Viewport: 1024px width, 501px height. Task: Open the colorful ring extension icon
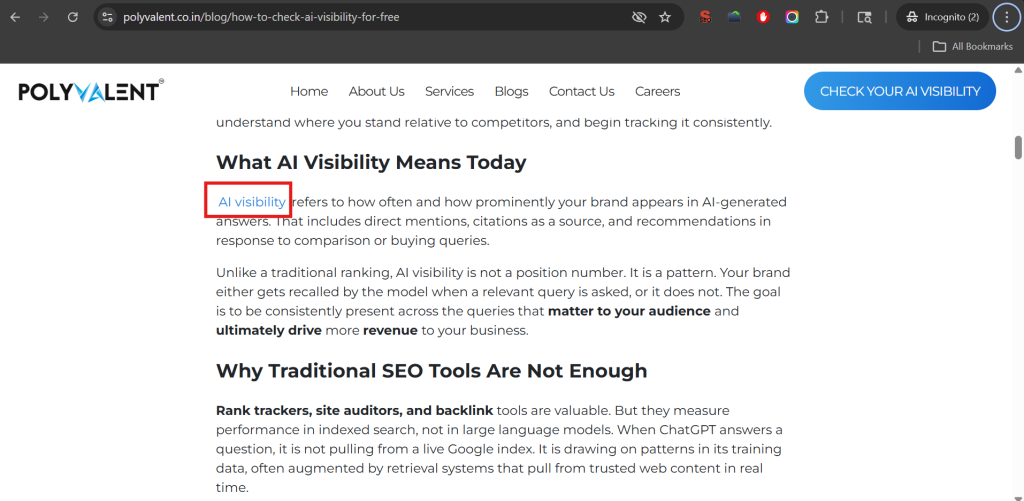pos(792,17)
